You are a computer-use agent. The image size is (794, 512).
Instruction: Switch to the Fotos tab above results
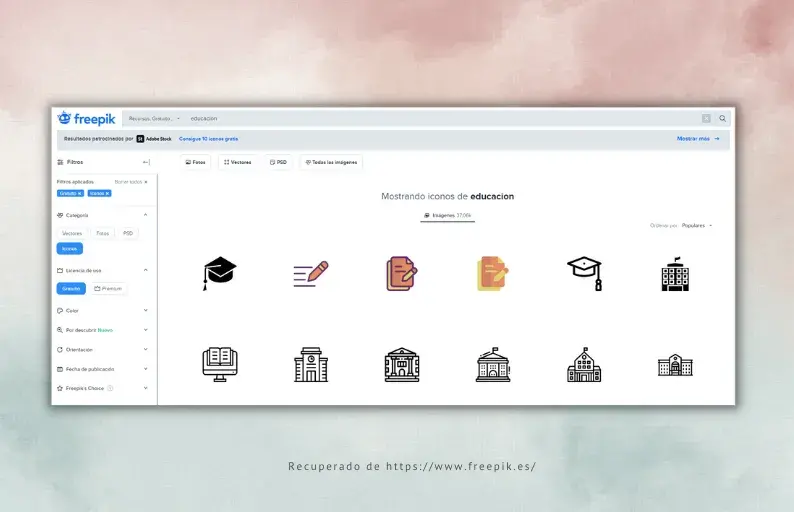195,163
